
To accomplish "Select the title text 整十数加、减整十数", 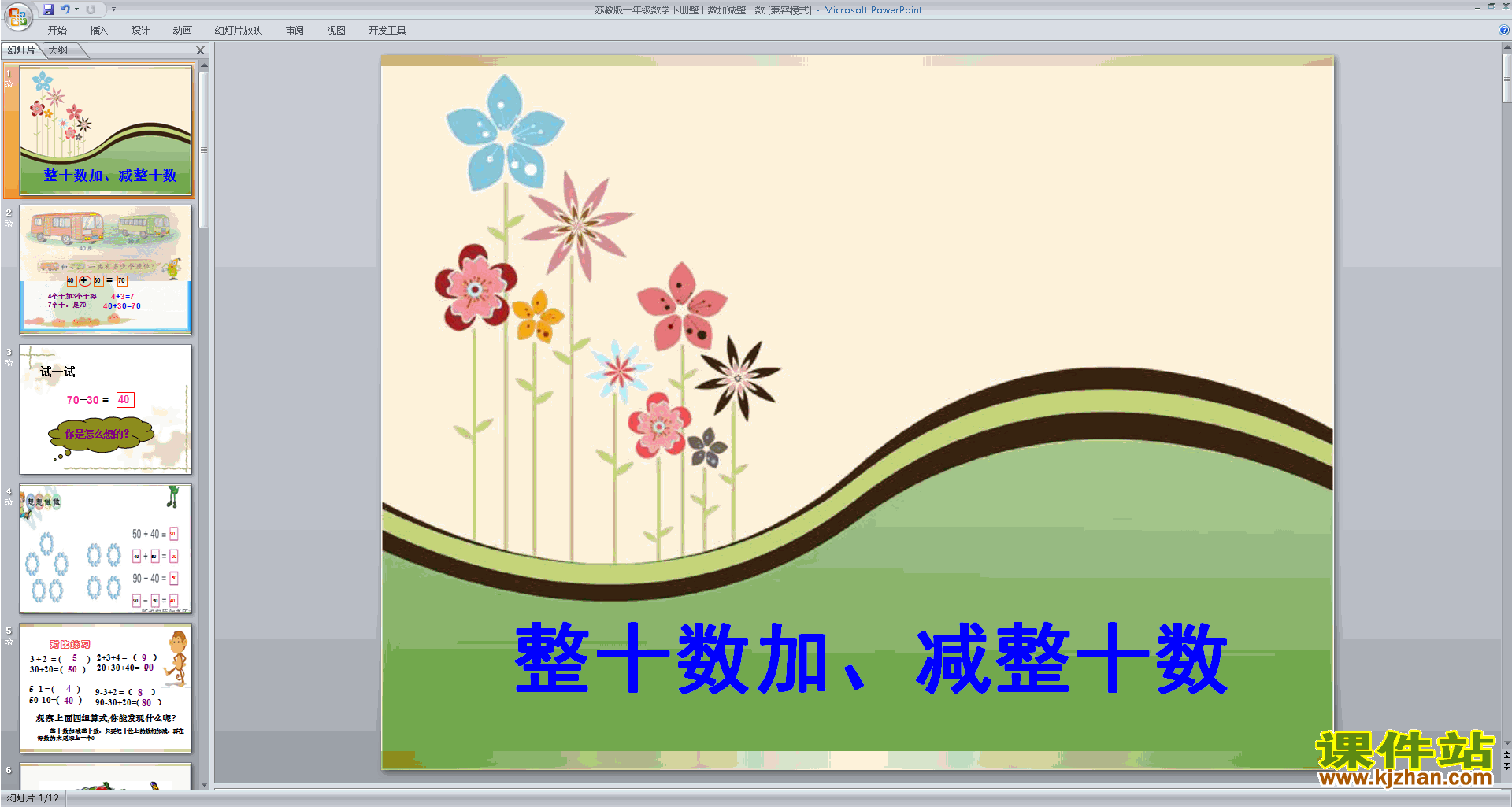I will click(870, 659).
